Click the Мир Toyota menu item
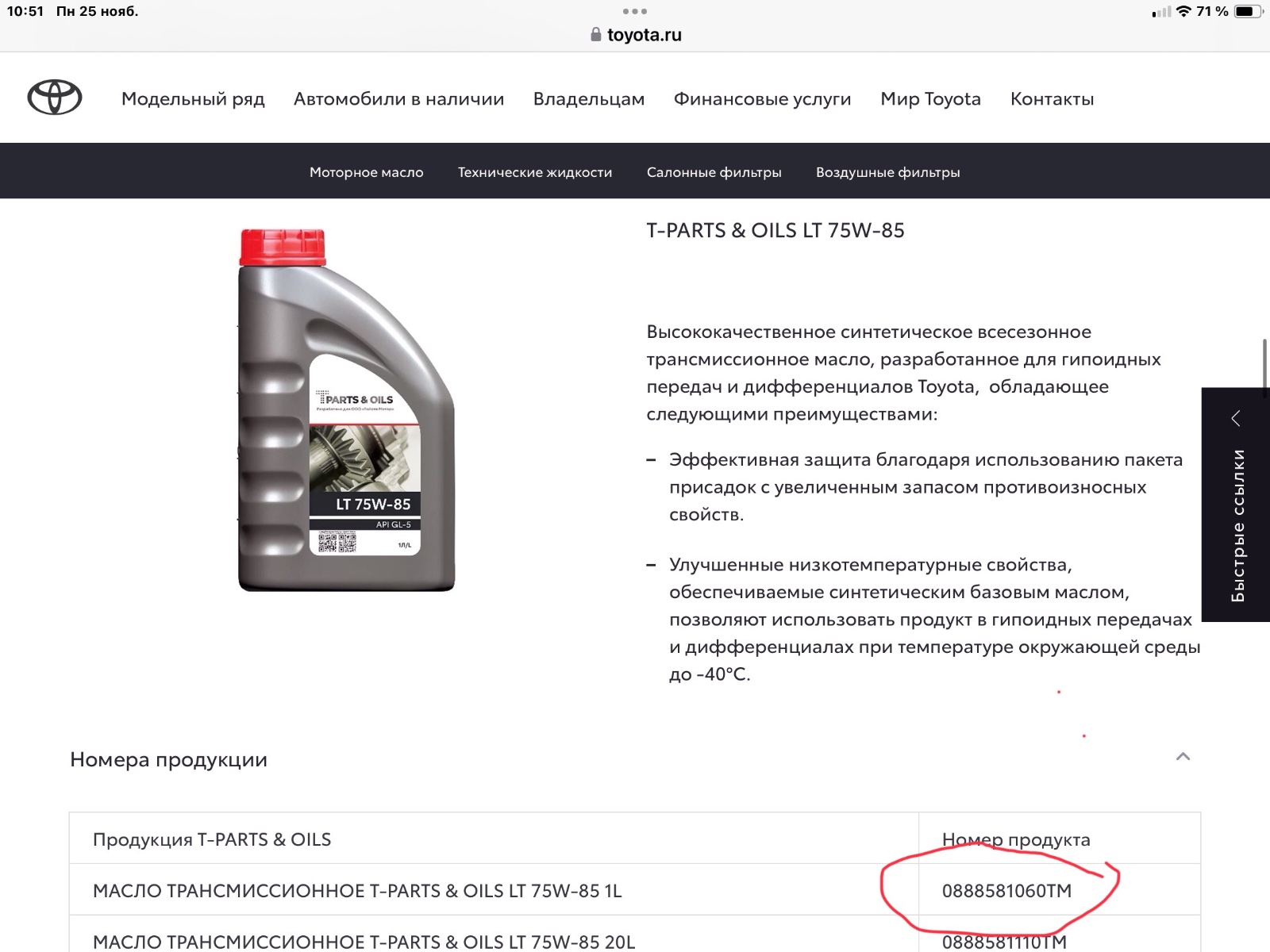The height and width of the screenshot is (952, 1270). click(x=931, y=99)
